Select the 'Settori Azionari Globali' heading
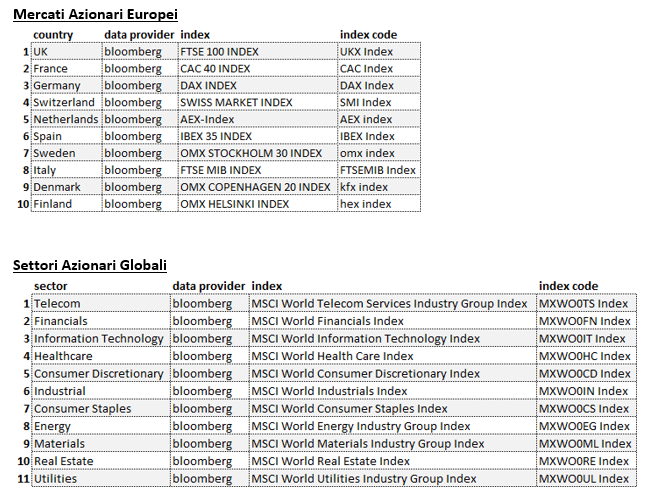 (90, 265)
